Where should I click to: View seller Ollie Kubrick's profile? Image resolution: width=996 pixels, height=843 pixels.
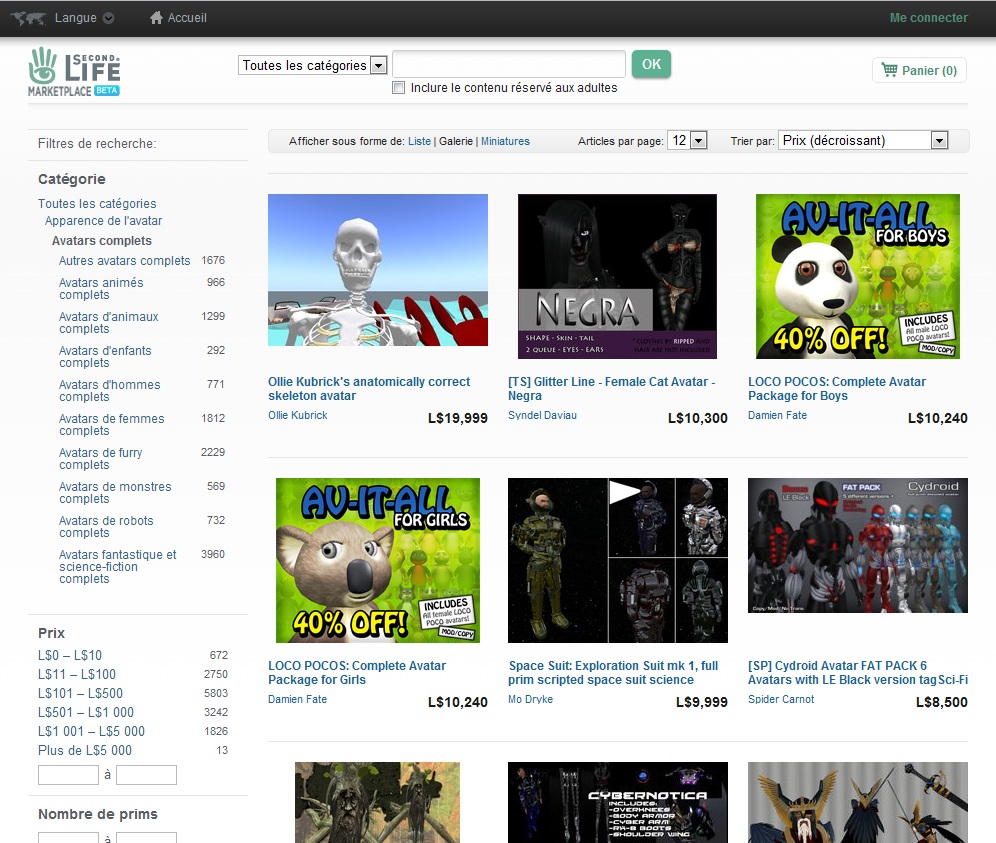pos(298,415)
